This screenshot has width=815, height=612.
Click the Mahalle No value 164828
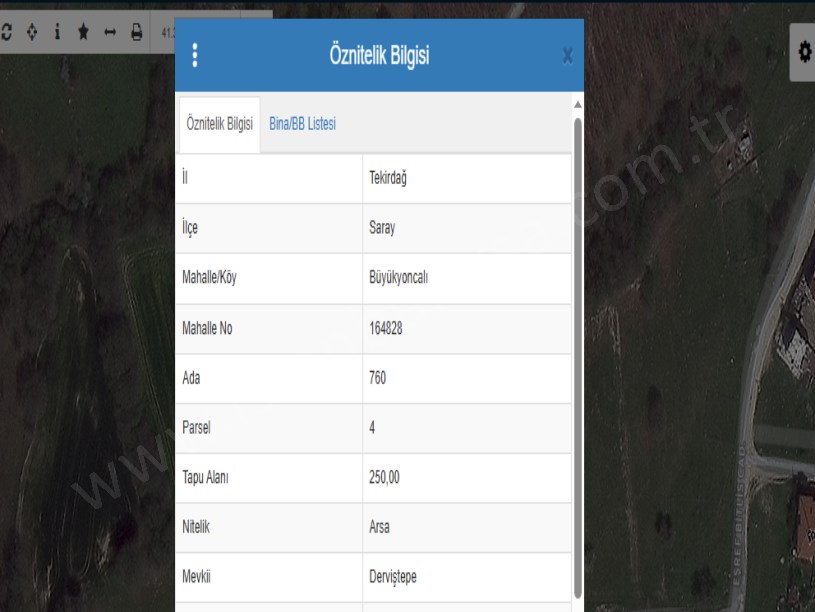387,328
